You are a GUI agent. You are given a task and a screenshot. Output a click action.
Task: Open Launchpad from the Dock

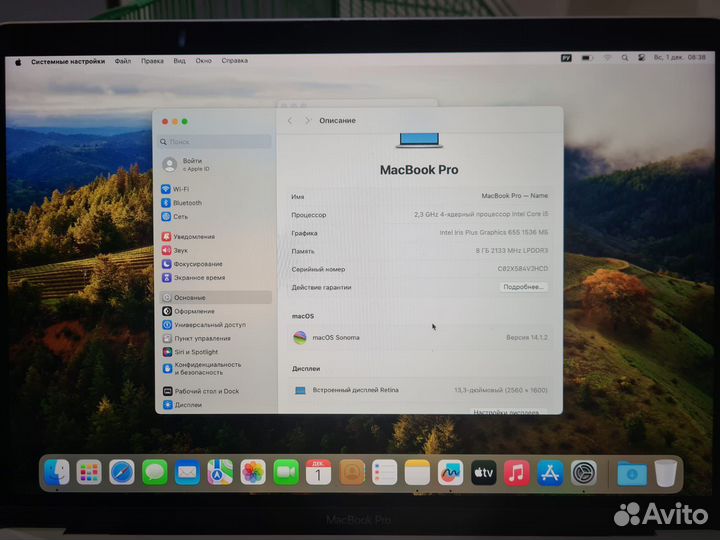click(89, 472)
